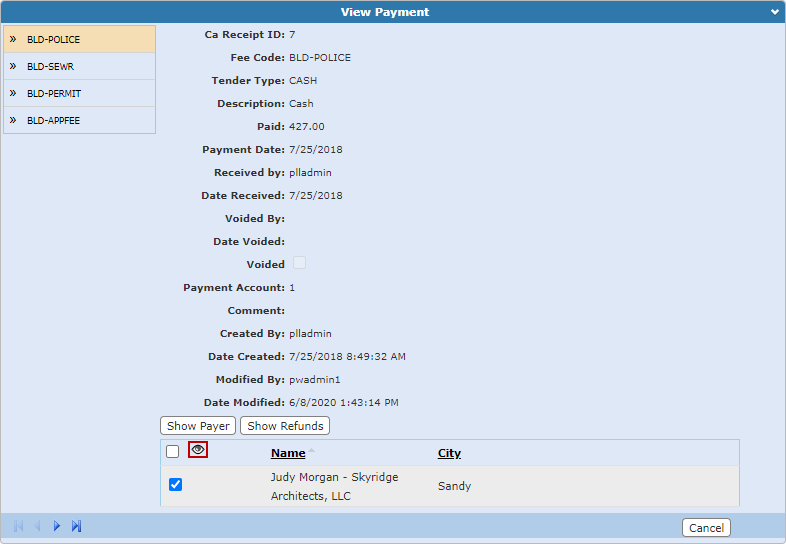Click the Fee Code value BLD-POLICE
Image resolution: width=786 pixels, height=544 pixels.
(x=320, y=58)
